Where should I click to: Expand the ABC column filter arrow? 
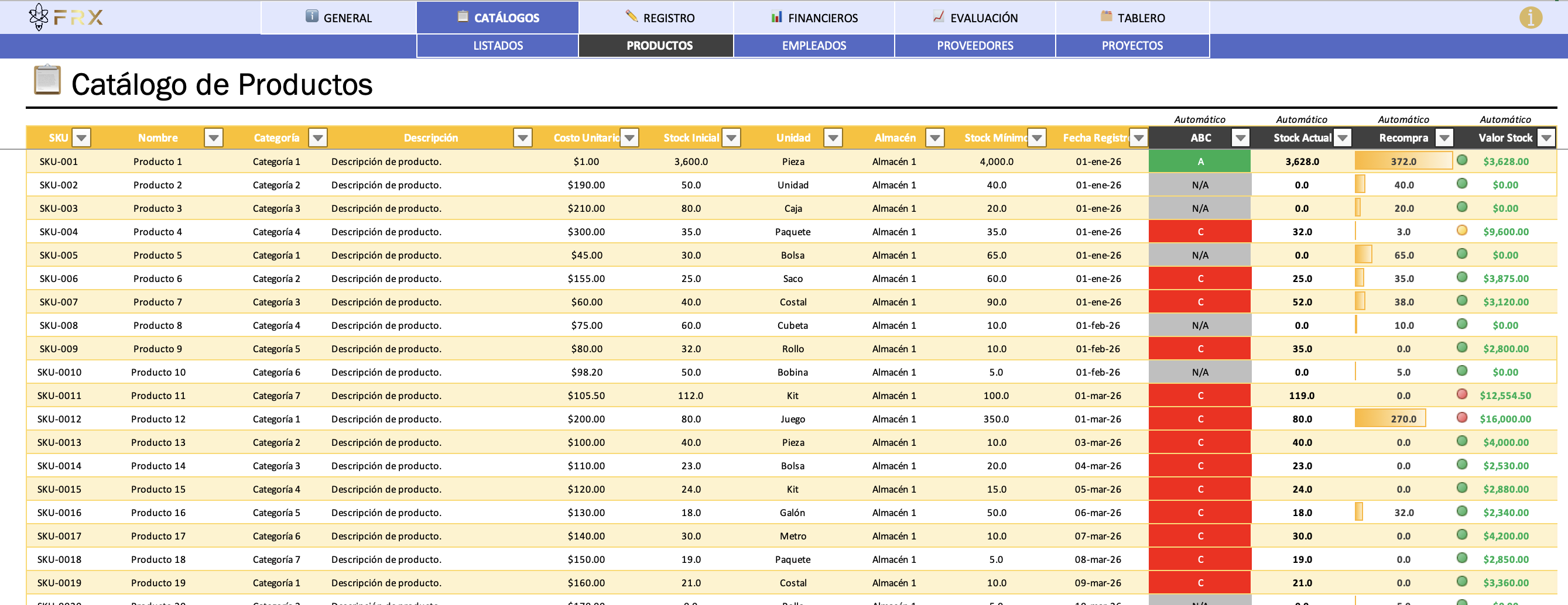[x=1240, y=138]
